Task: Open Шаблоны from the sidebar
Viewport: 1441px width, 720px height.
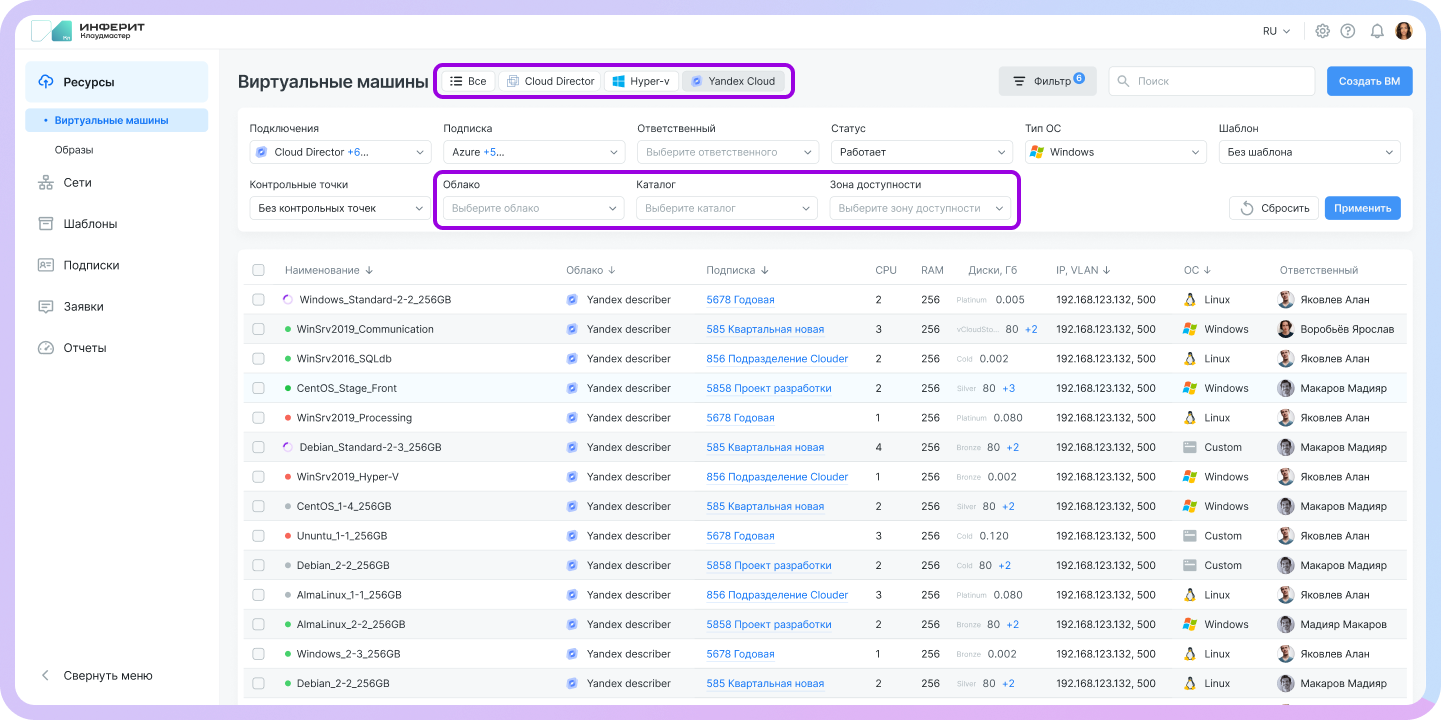Action: (90, 224)
